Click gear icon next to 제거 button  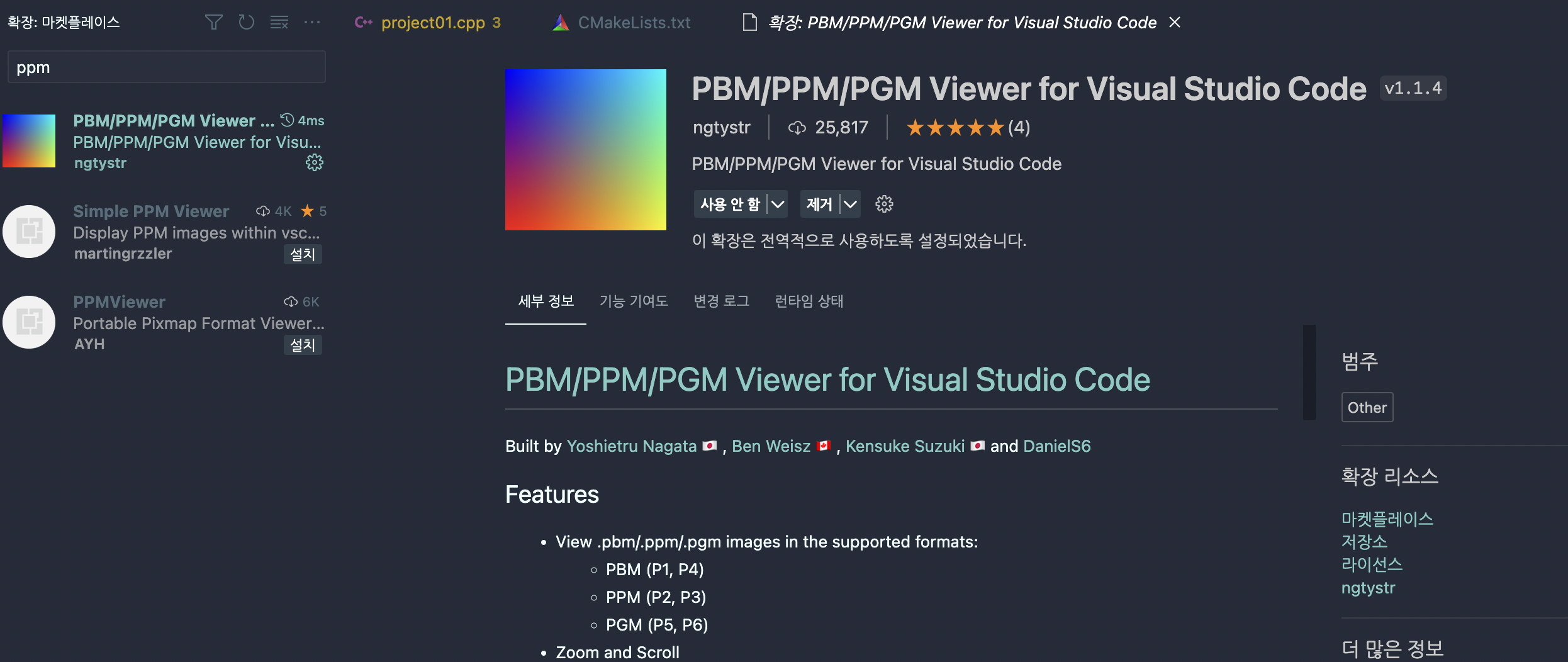coord(884,204)
